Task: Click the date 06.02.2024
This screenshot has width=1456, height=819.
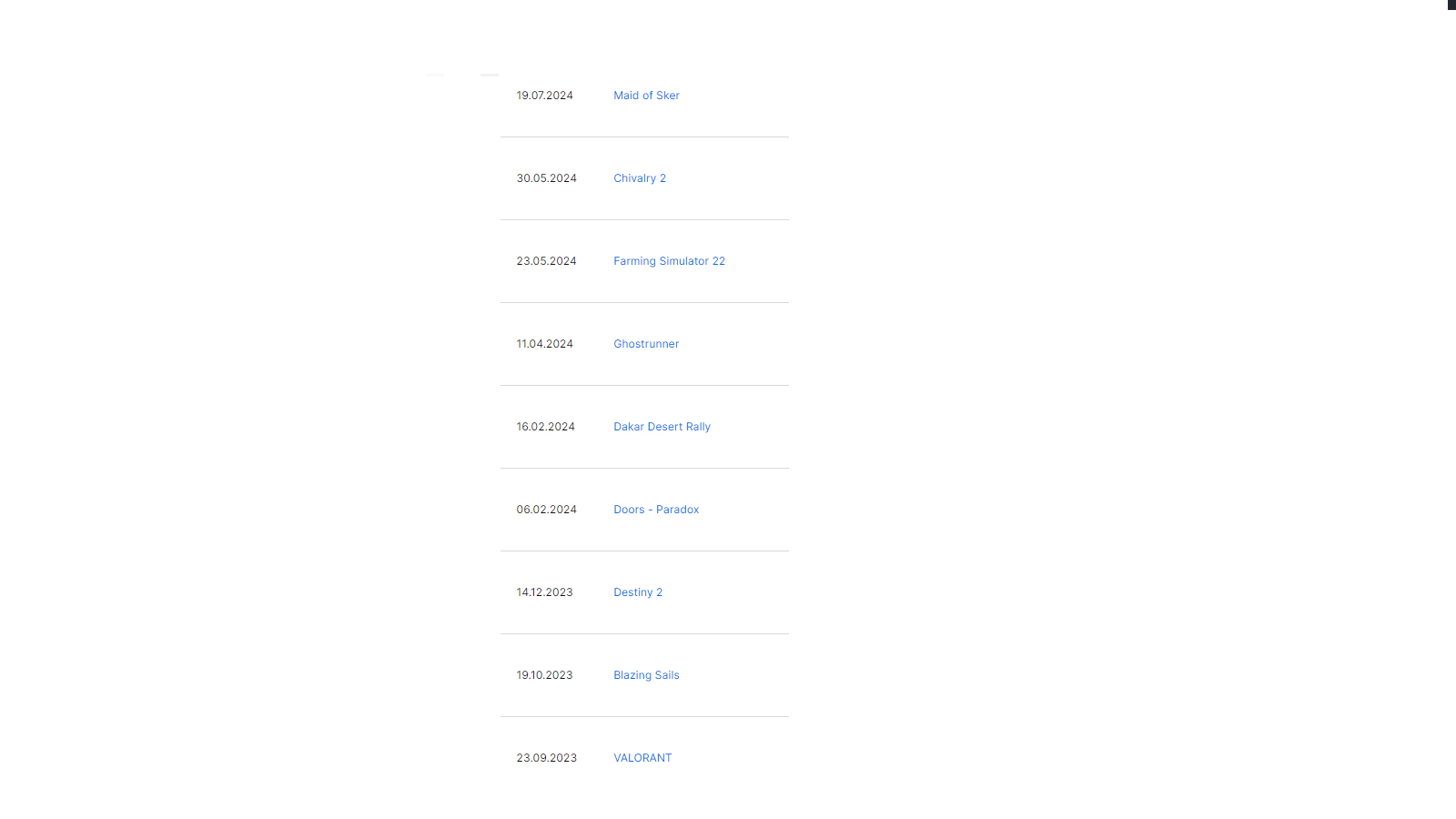Action: tap(547, 510)
